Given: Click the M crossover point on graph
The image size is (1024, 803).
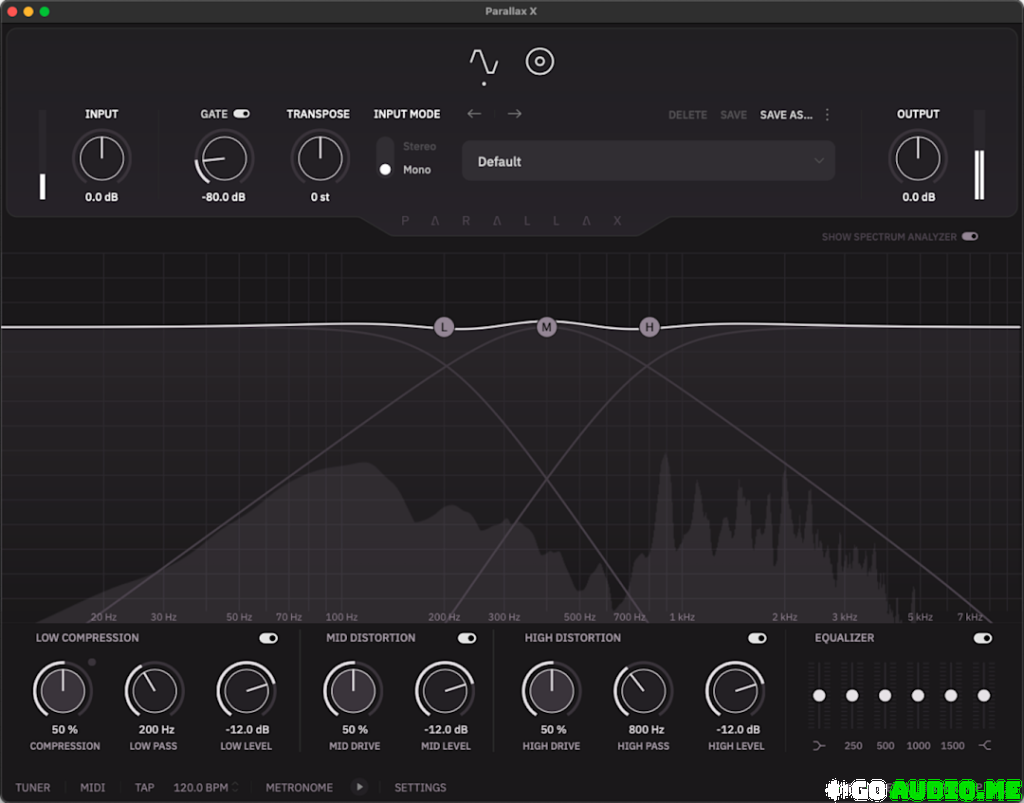Looking at the screenshot, I should click(x=546, y=326).
